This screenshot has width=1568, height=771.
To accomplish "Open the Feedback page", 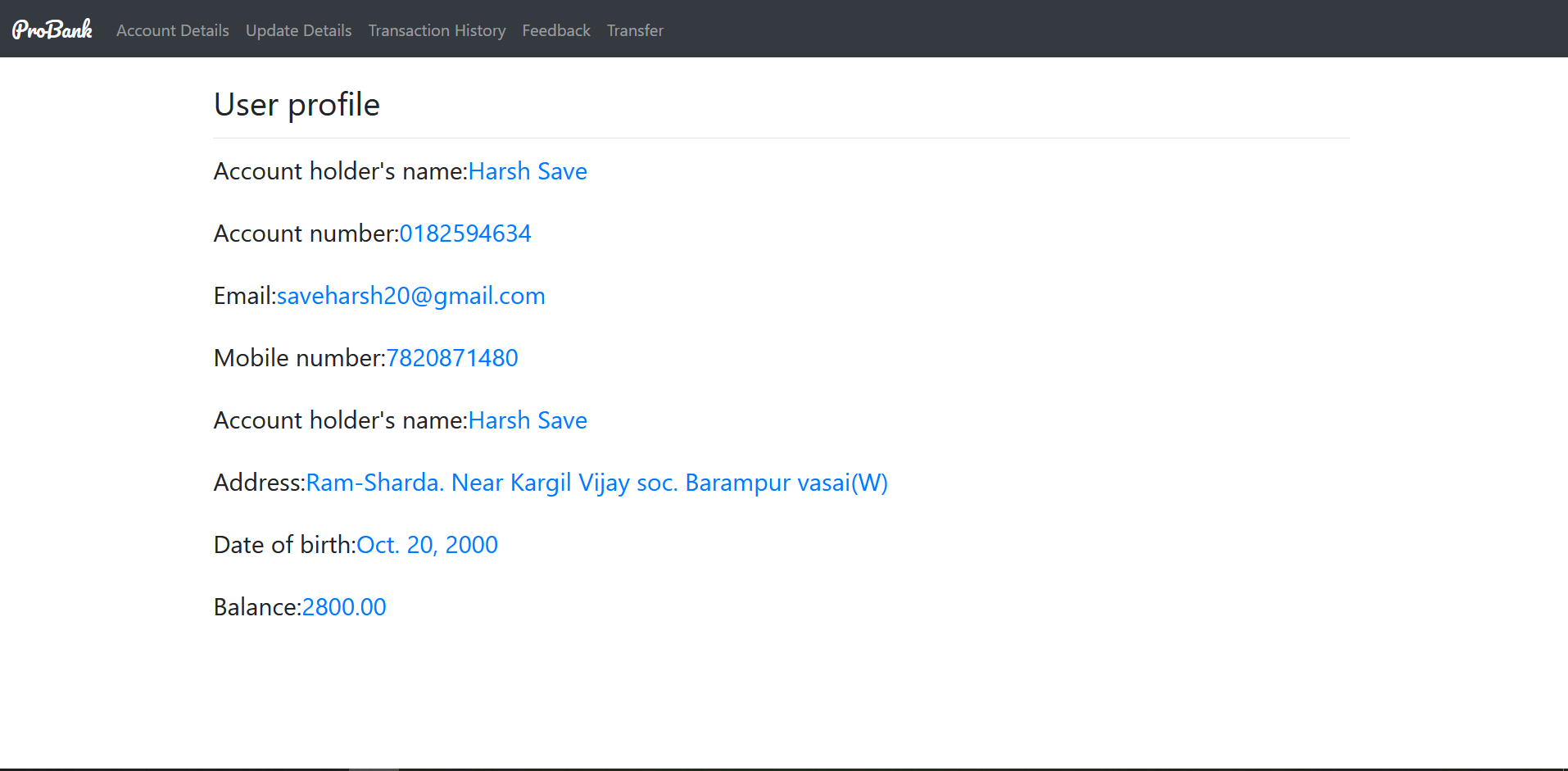I will click(x=555, y=30).
